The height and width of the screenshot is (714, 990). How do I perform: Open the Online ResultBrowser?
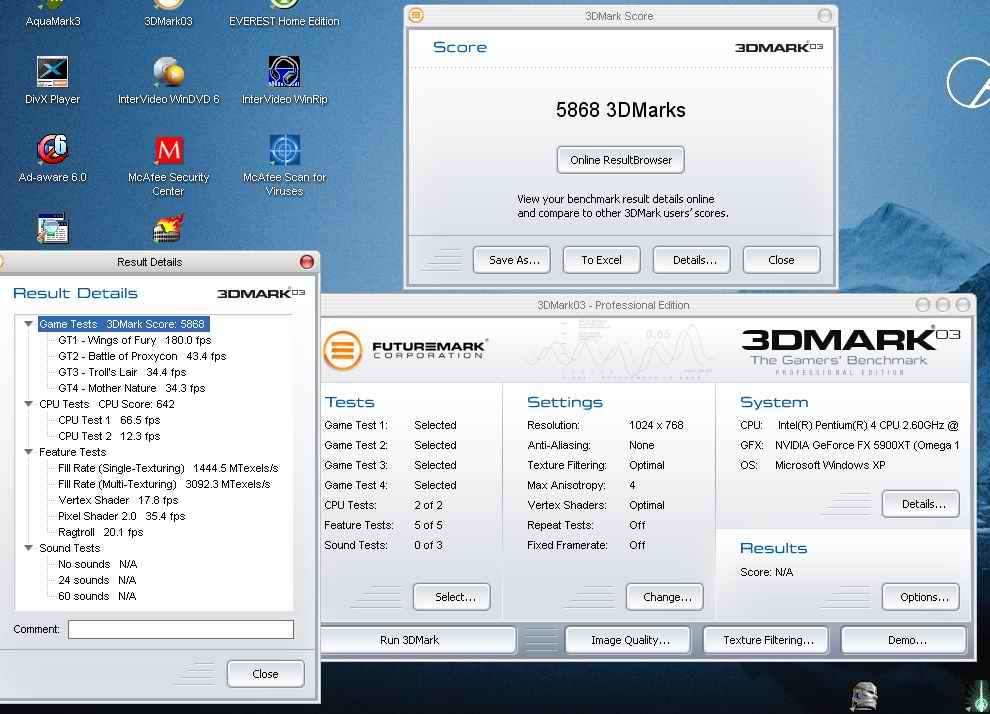621,160
